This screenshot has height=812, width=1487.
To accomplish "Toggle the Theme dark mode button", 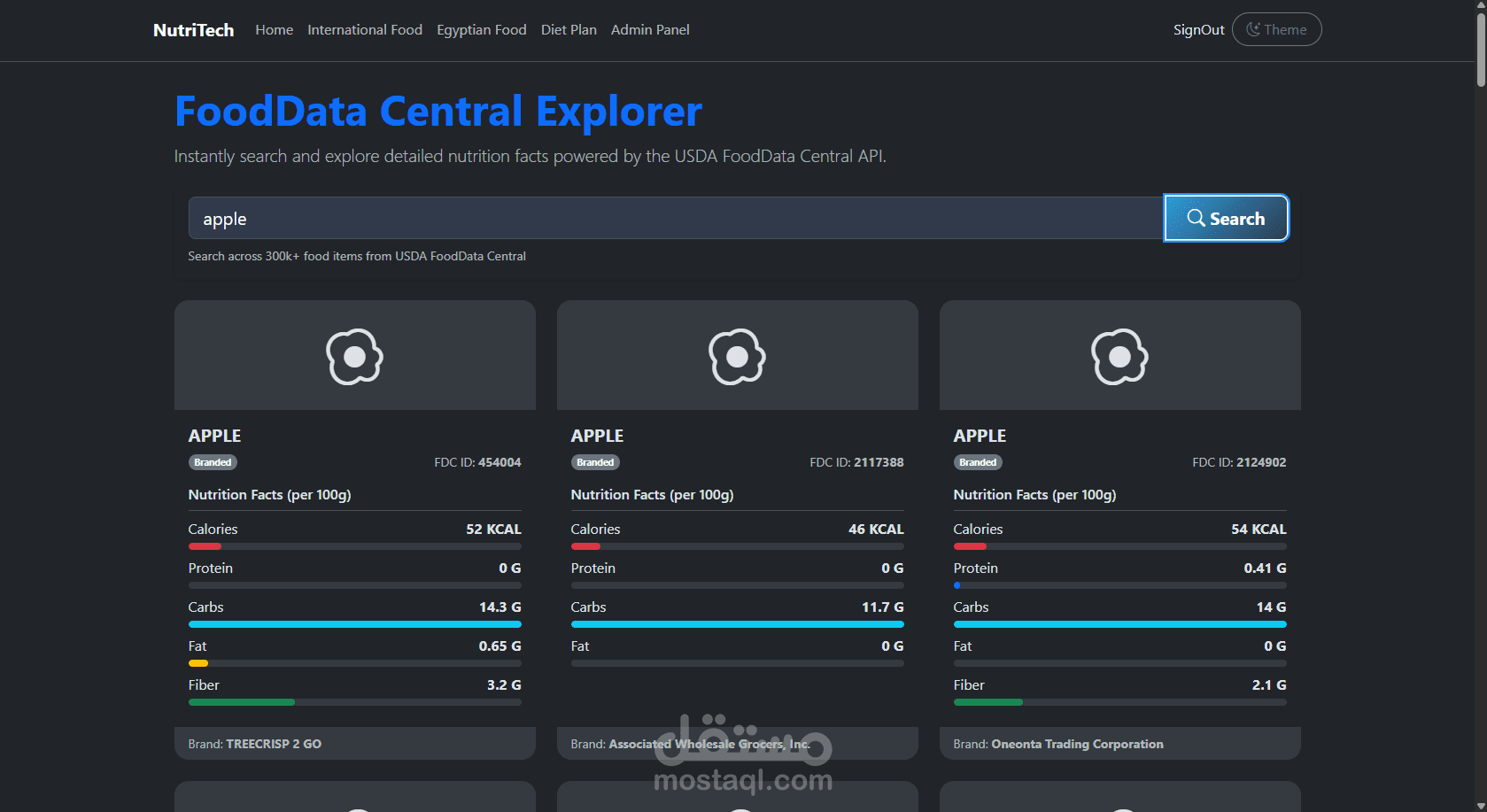I will point(1276,29).
